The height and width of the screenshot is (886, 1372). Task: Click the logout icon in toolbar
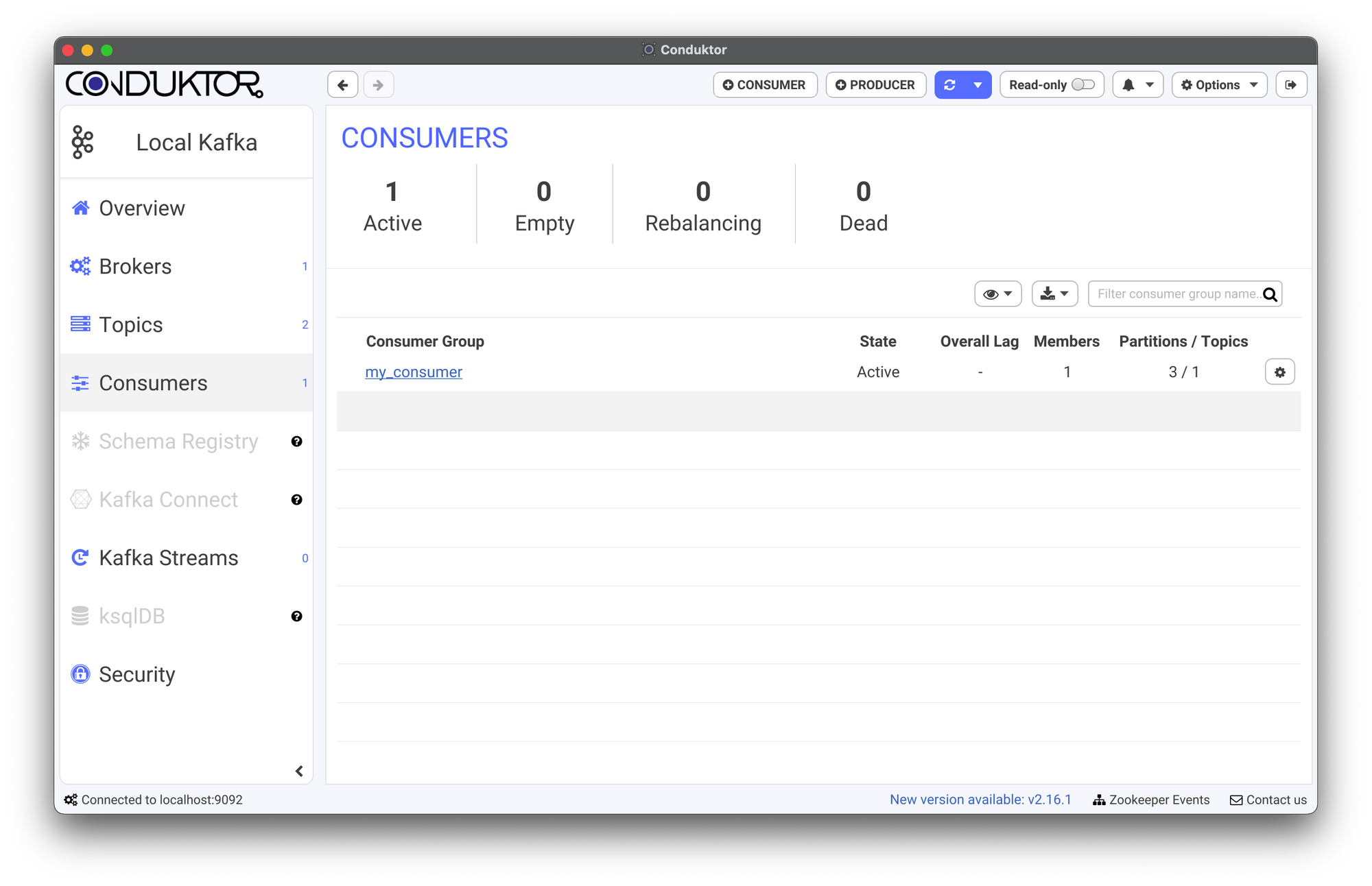coord(1290,85)
